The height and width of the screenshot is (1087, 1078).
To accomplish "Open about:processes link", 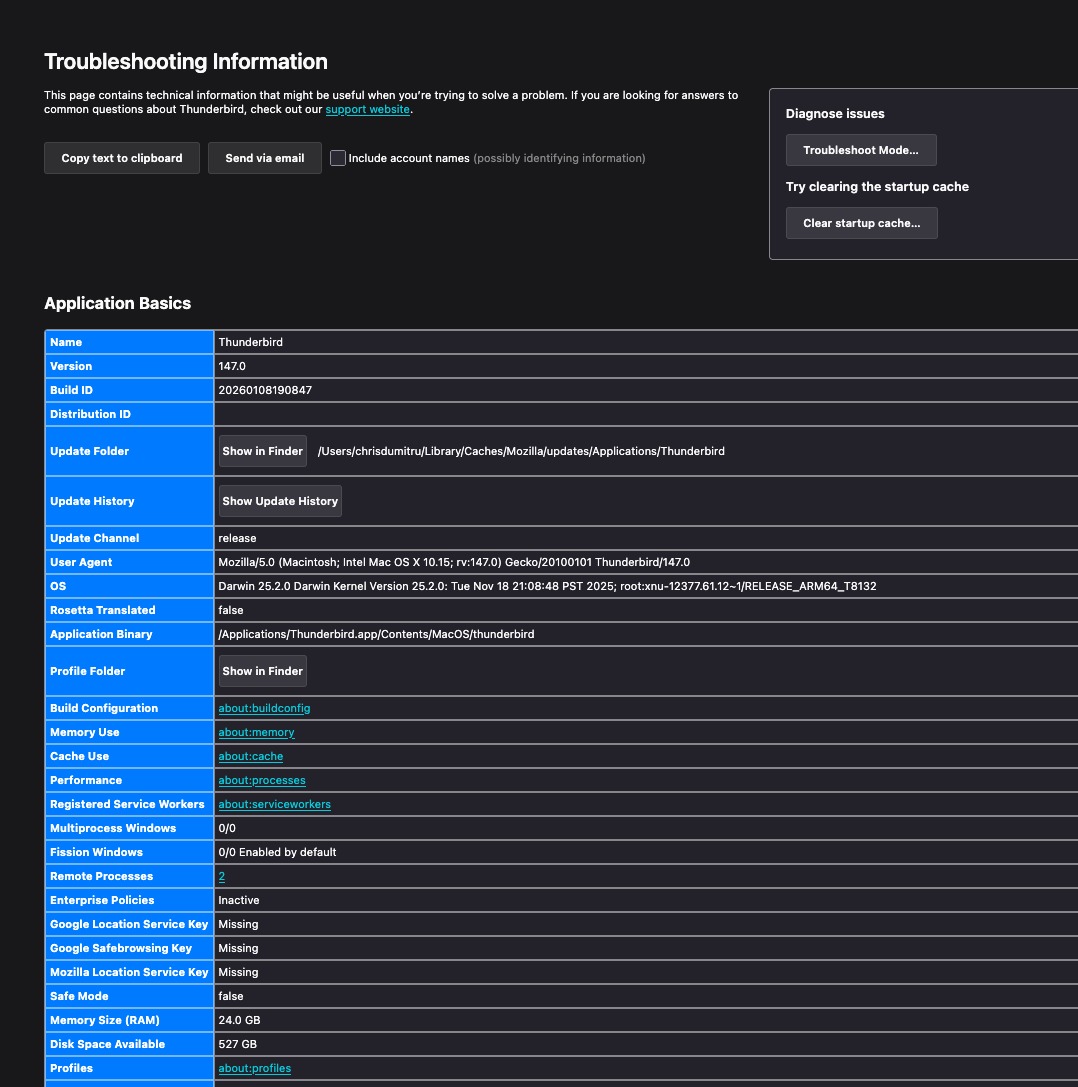I will [x=262, y=781].
